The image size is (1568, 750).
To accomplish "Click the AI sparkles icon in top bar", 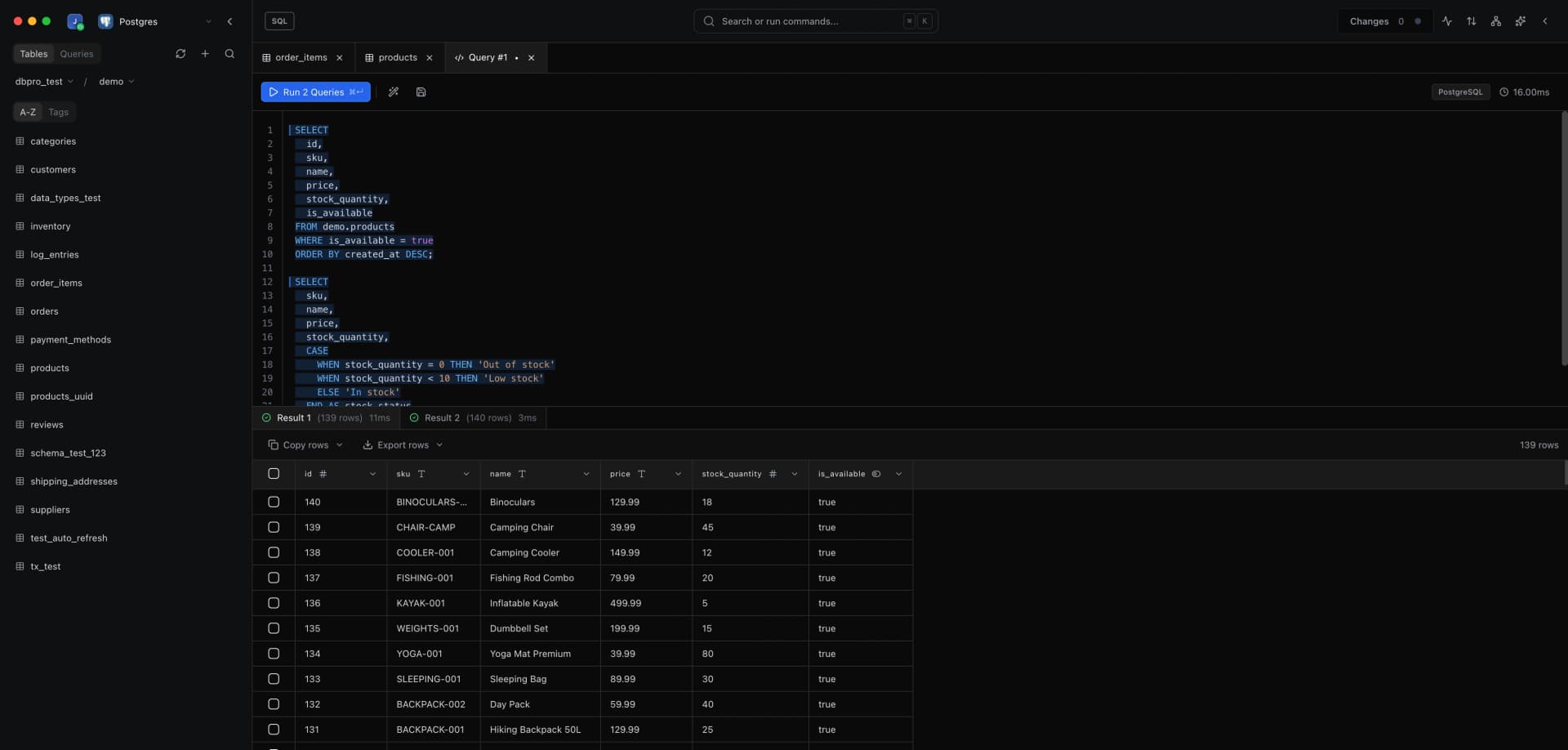I will pos(1521,21).
